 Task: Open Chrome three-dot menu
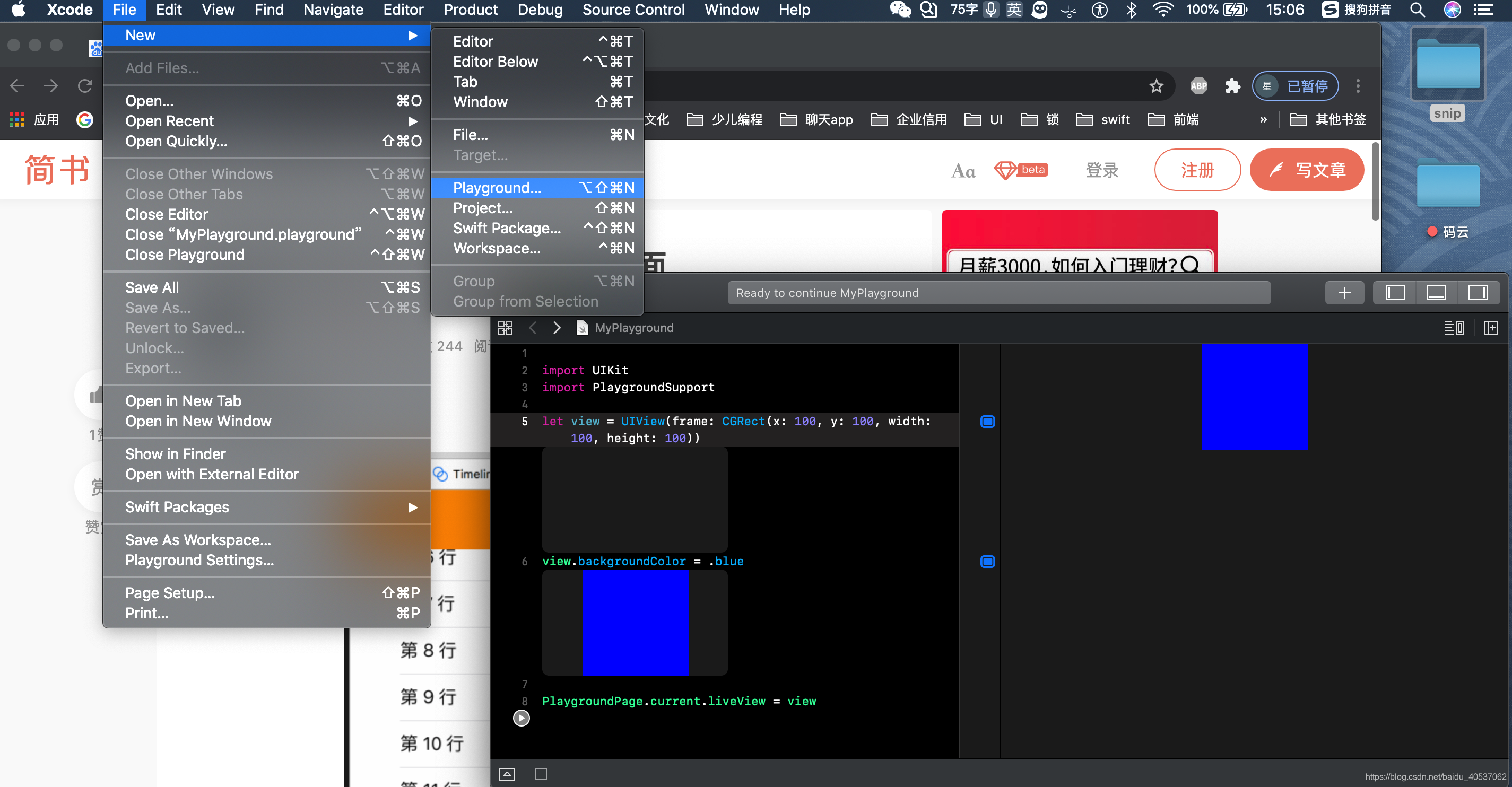(1358, 86)
